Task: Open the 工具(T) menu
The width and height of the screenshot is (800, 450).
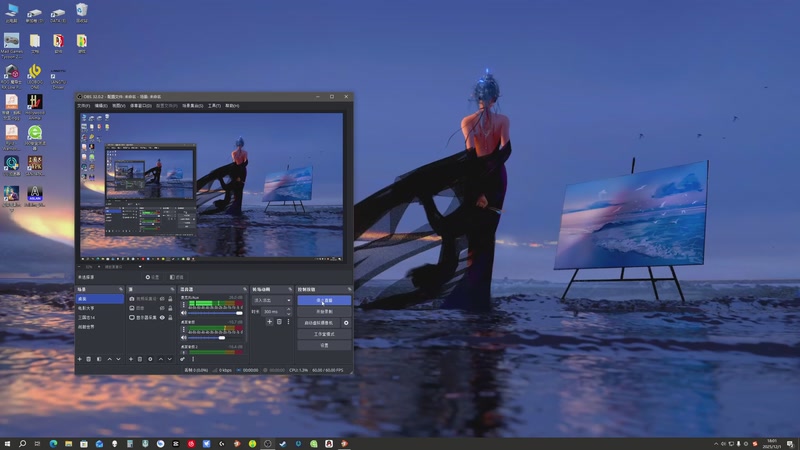Action: pos(214,106)
